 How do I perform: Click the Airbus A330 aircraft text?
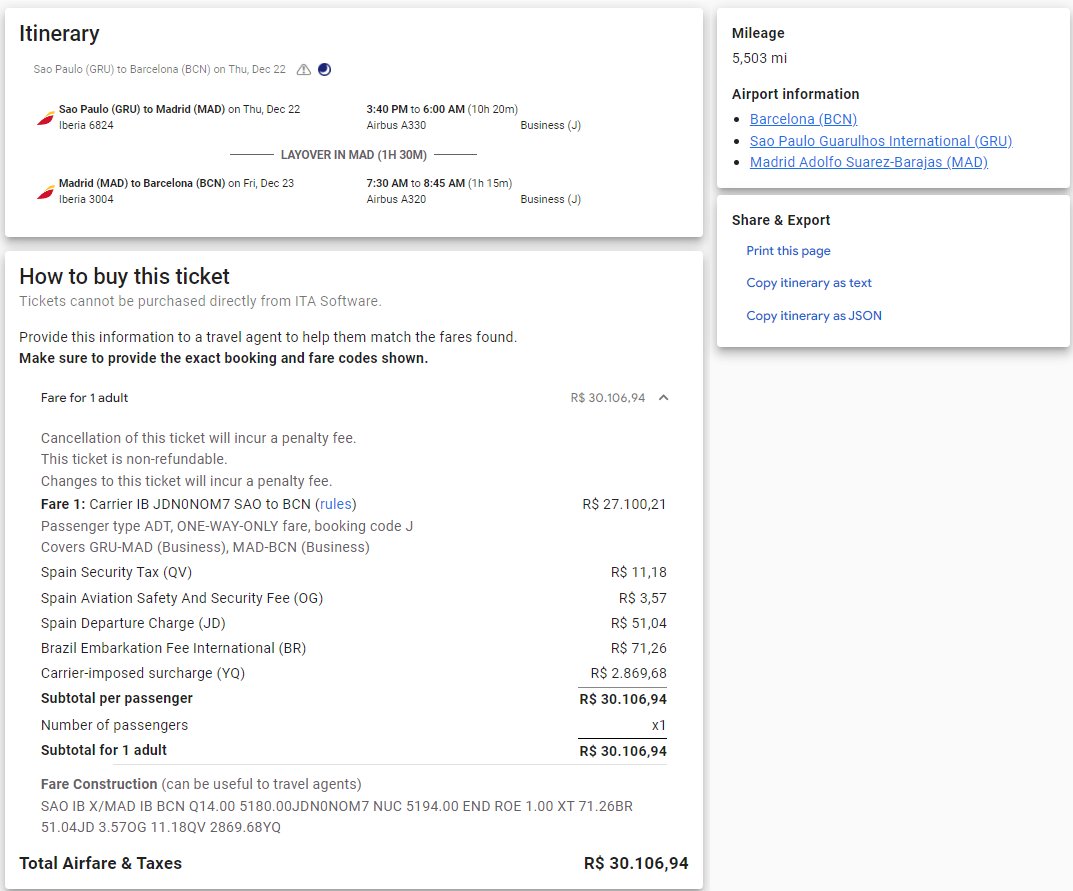click(396, 125)
